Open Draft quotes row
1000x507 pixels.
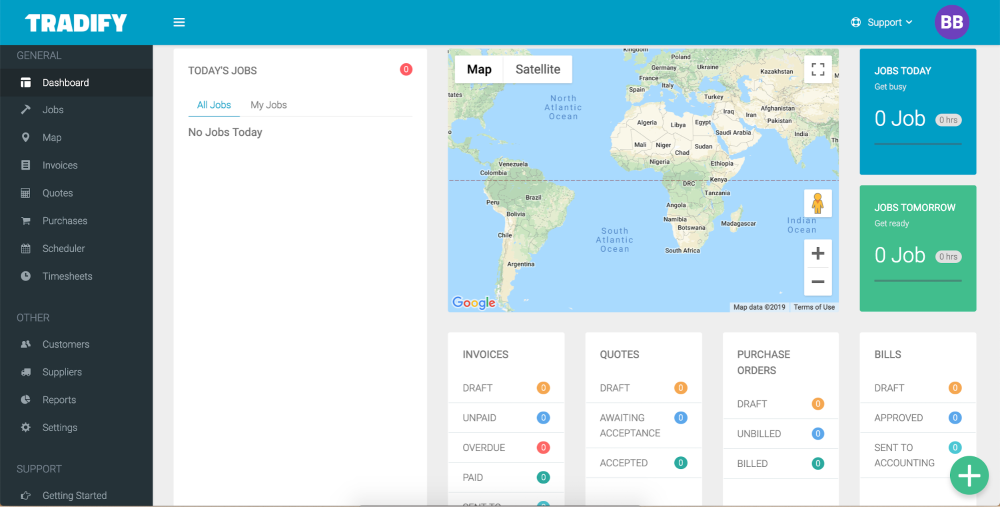pos(643,388)
